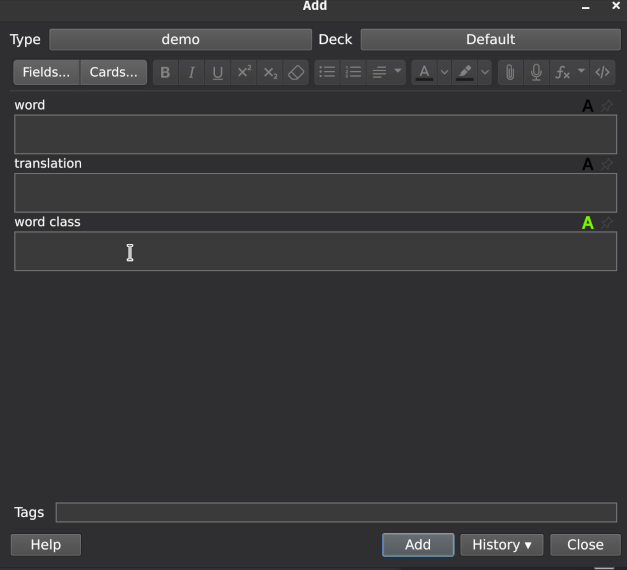This screenshot has width=627, height=570.
Task: Open the History menu
Action: tap(501, 545)
